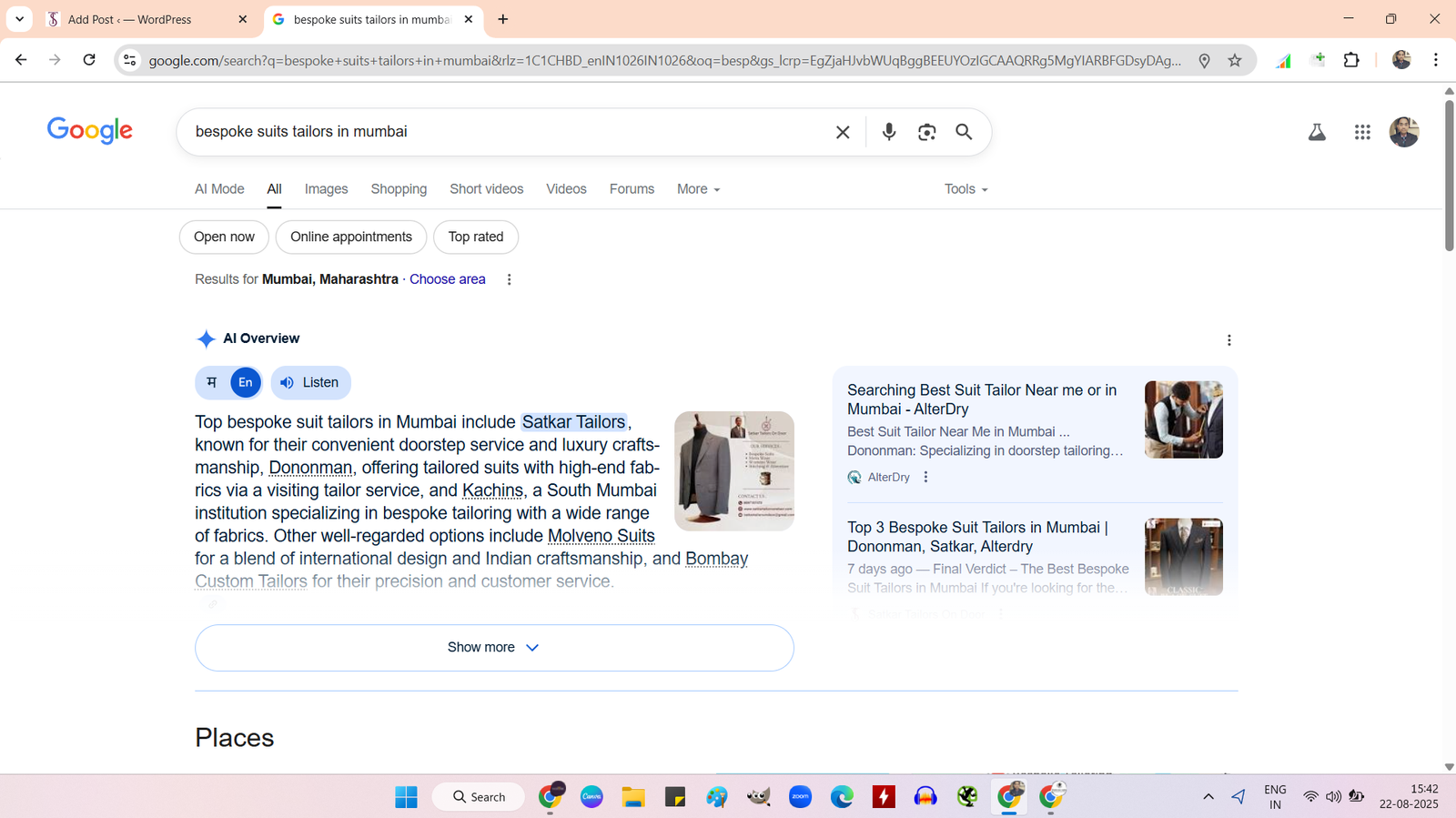Open Google Lens image search icon

[926, 132]
